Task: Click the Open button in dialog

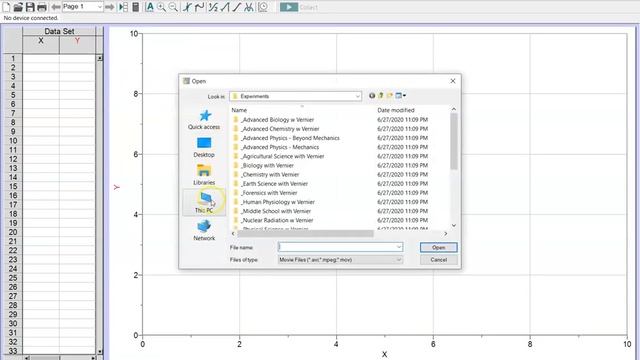Action: click(439, 247)
